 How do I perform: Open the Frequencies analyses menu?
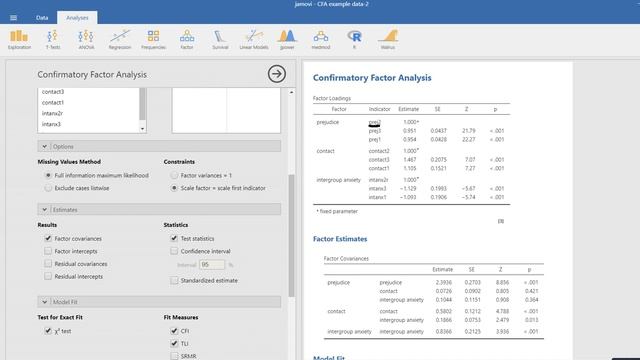pos(153,40)
